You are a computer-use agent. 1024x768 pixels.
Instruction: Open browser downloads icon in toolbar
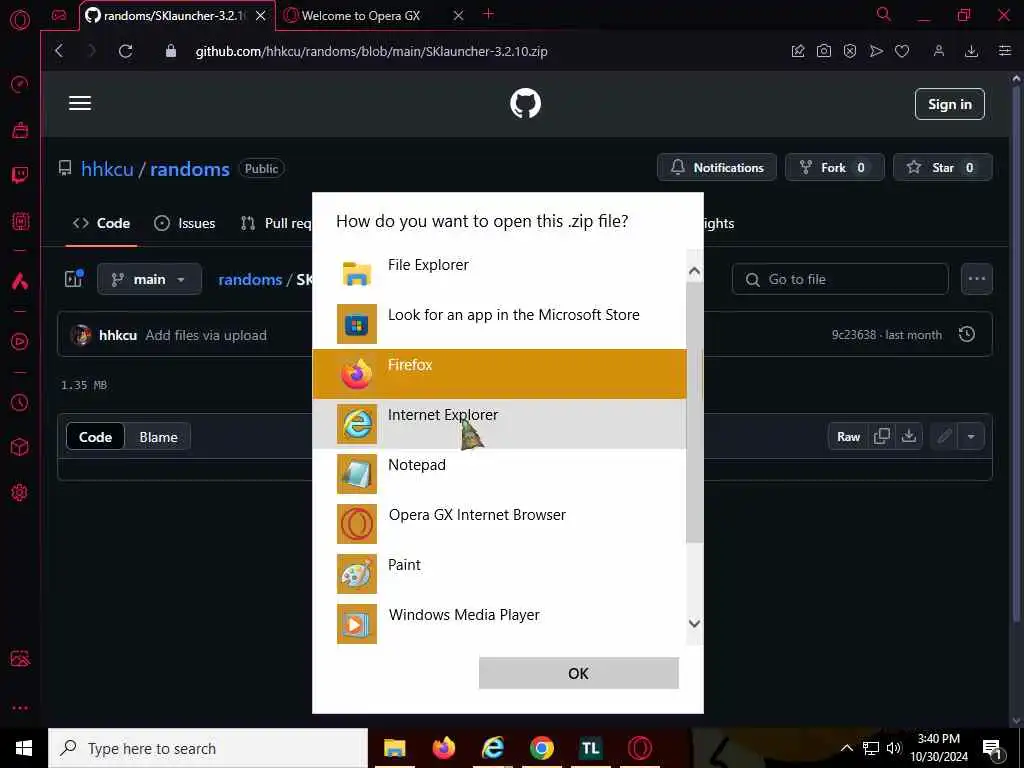point(971,51)
